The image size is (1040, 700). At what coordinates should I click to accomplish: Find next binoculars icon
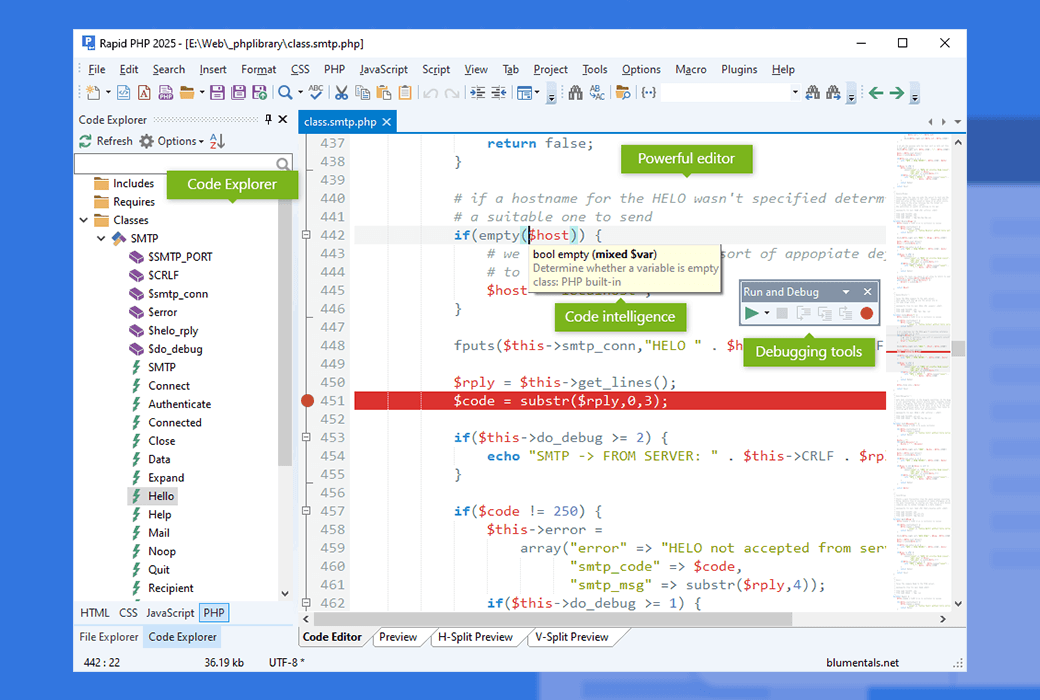[833, 93]
